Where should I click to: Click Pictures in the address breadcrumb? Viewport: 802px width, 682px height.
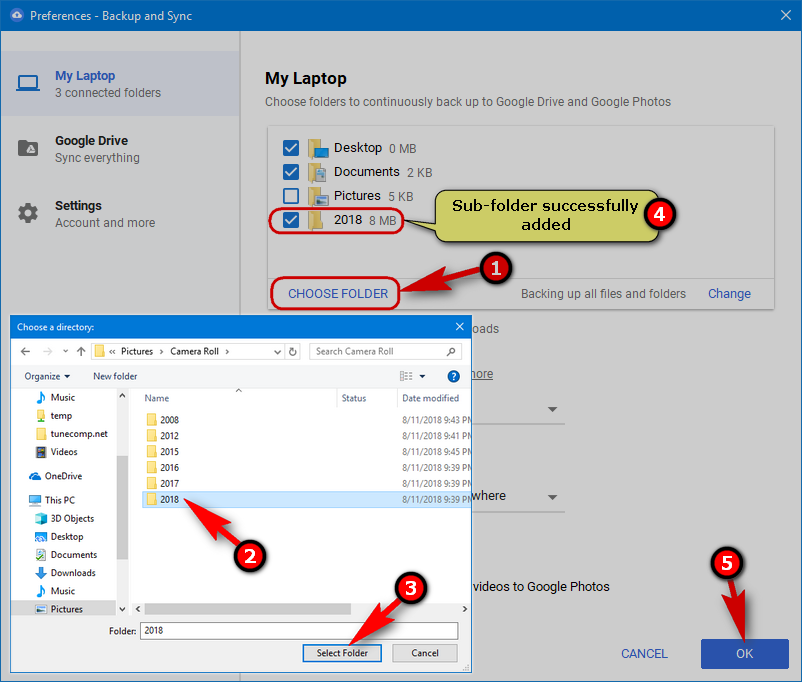137,351
